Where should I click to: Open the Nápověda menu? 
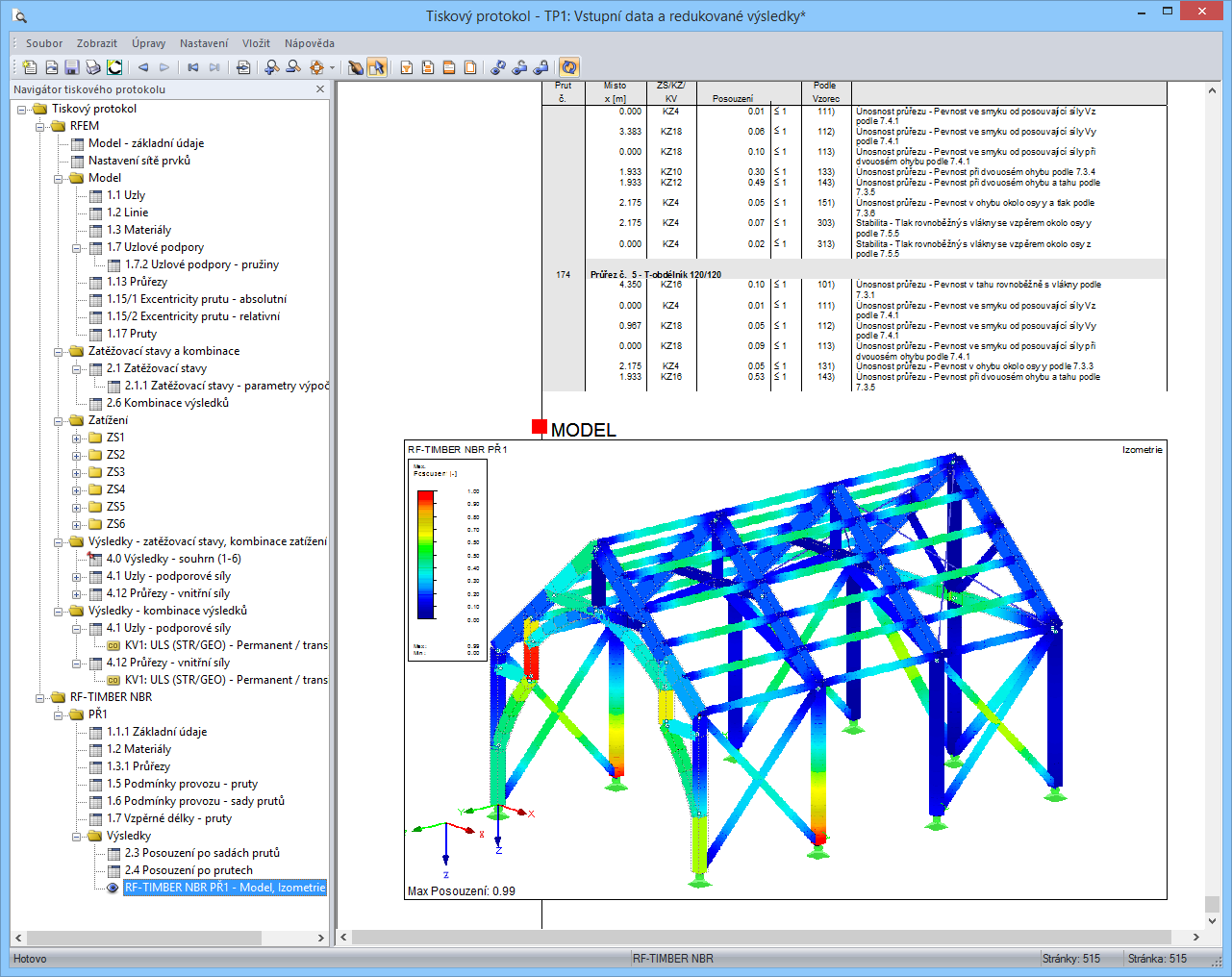[x=310, y=43]
